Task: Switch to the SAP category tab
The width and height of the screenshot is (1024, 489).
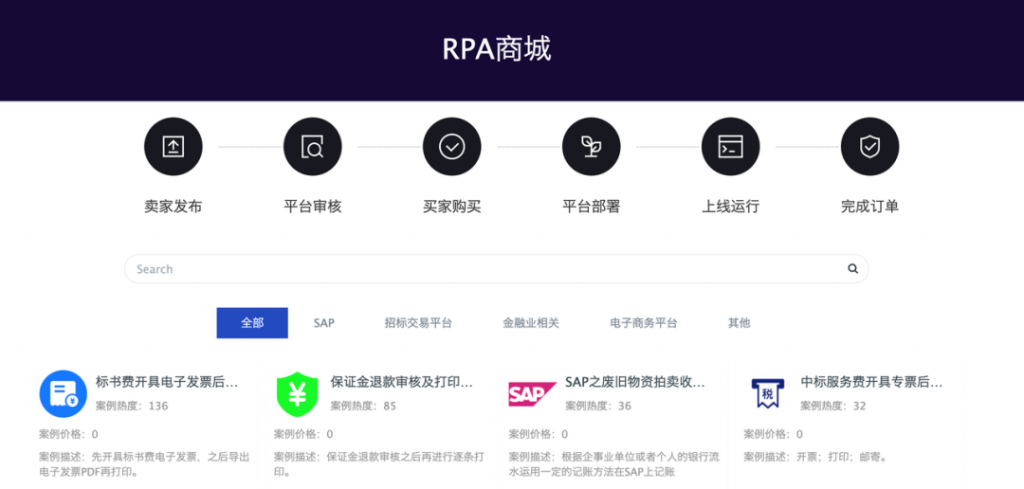Action: click(324, 323)
